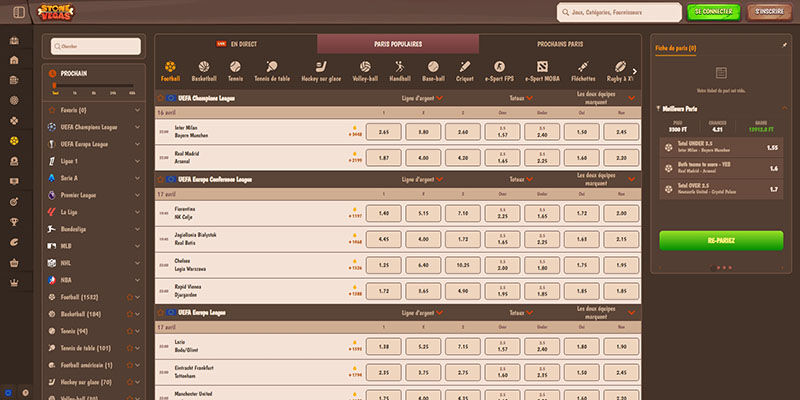The height and width of the screenshot is (400, 800).
Task: Star the Hockey sur glace (70) entry
Action: (x=130, y=382)
